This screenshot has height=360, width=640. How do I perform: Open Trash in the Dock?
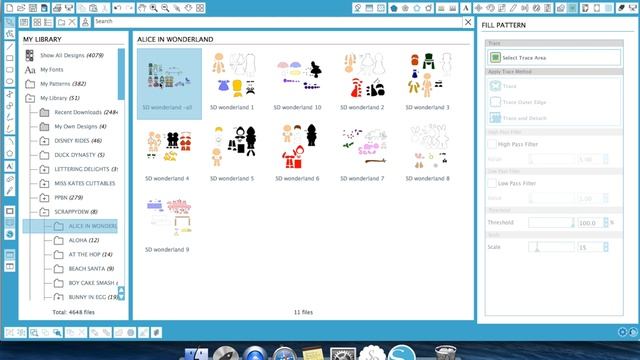(x=445, y=353)
